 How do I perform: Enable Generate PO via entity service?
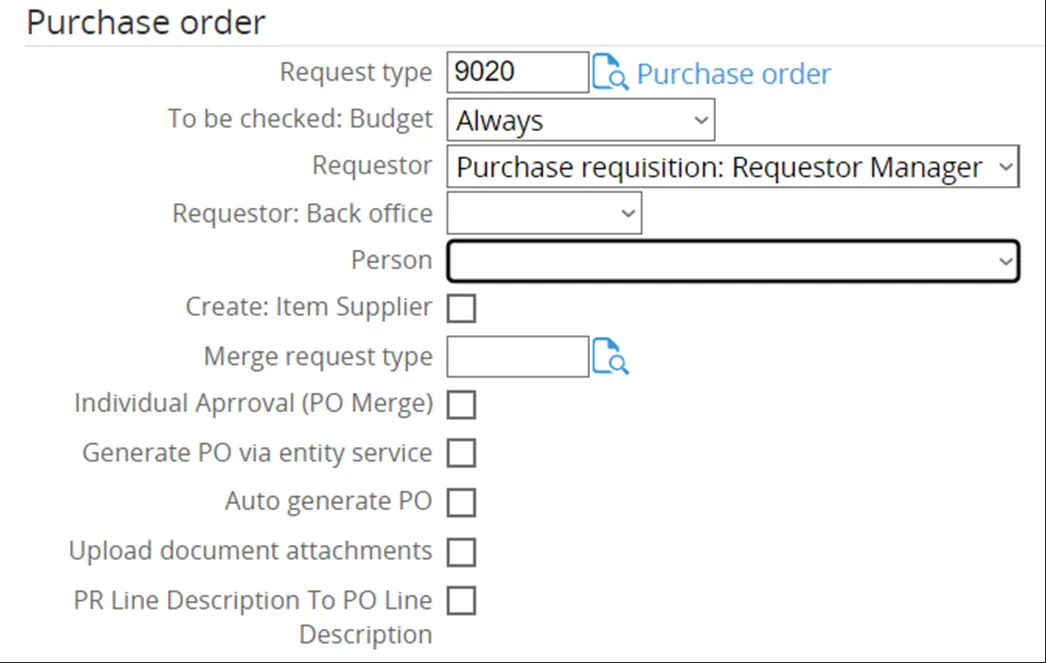click(x=461, y=453)
